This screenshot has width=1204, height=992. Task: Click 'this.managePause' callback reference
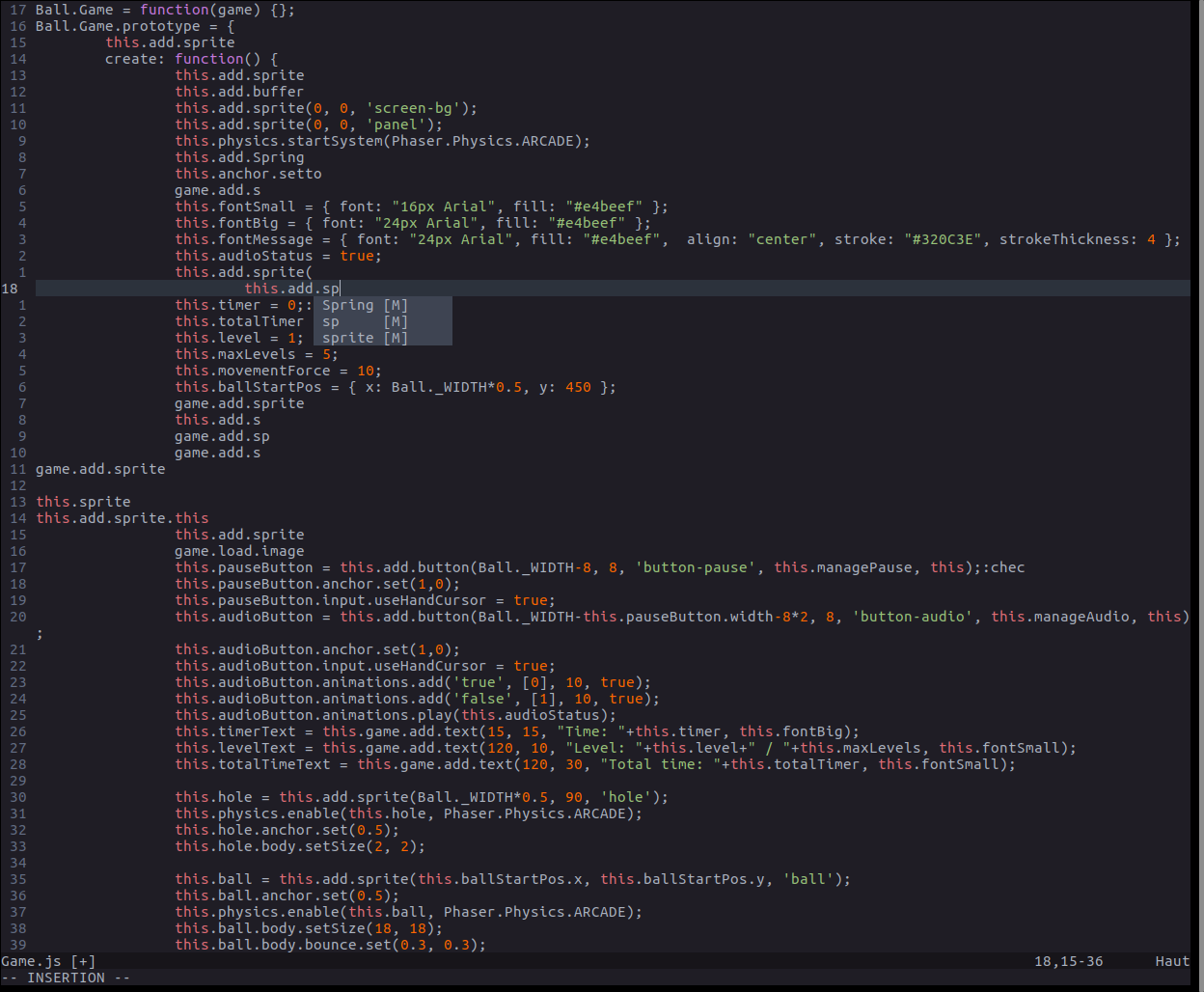pyautogui.click(x=843, y=567)
